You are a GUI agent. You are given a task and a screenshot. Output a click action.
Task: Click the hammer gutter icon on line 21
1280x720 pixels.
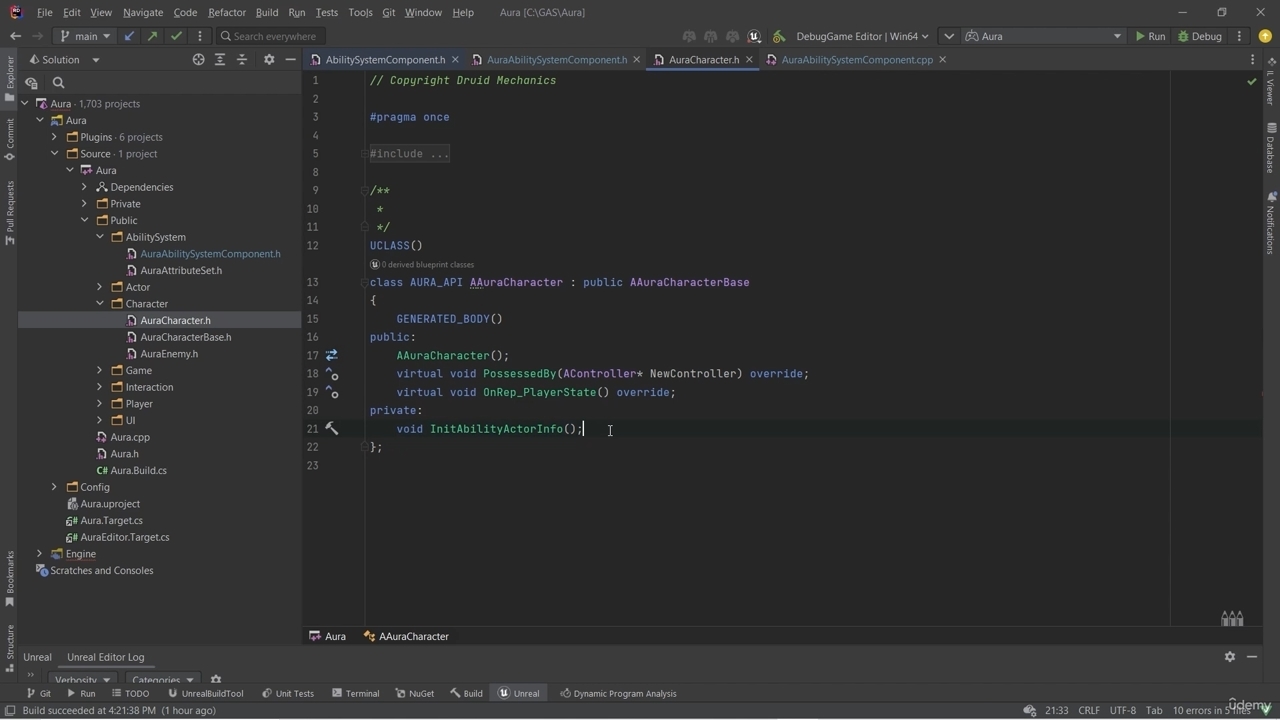(332, 428)
